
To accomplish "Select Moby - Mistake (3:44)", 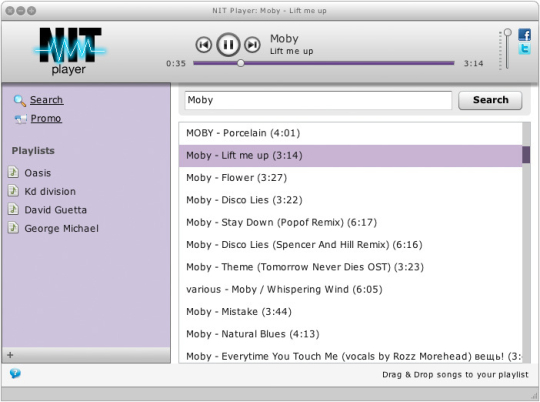I will [351, 312].
